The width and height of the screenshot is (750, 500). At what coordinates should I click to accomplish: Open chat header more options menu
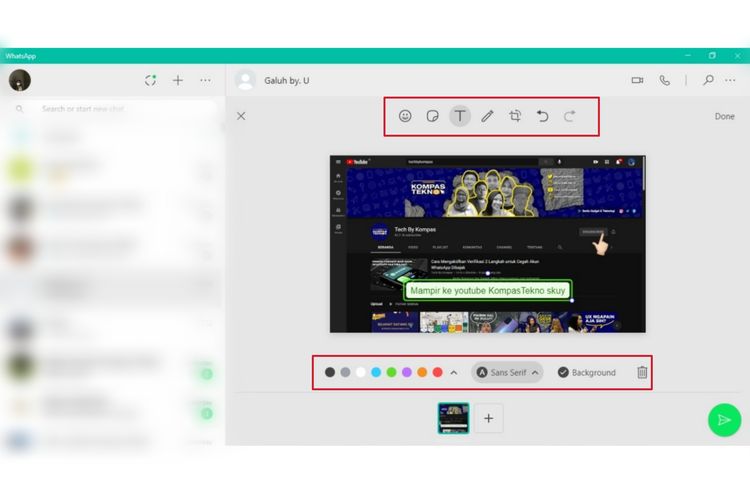(730, 80)
